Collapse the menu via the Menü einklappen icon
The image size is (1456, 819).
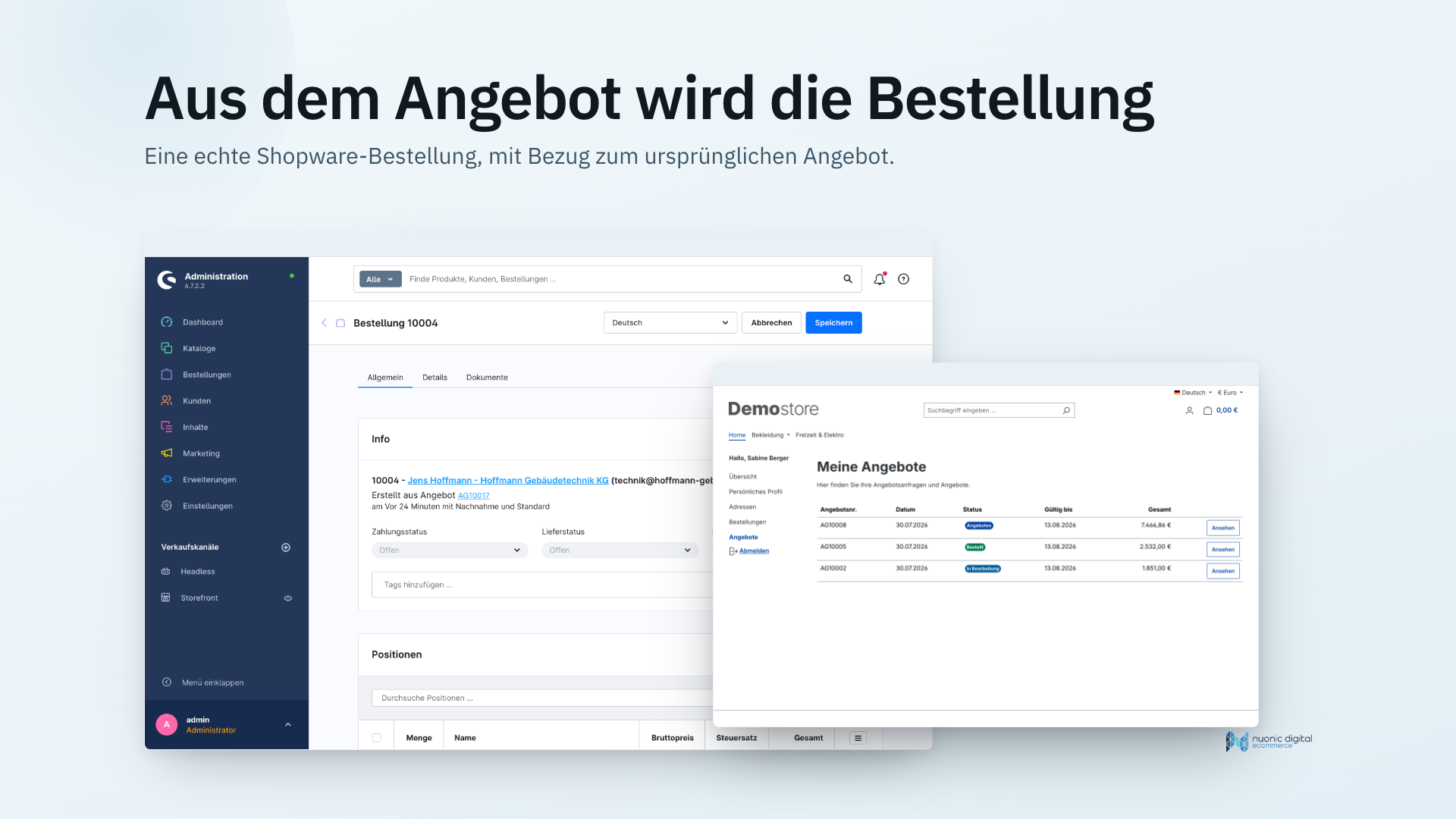[167, 682]
